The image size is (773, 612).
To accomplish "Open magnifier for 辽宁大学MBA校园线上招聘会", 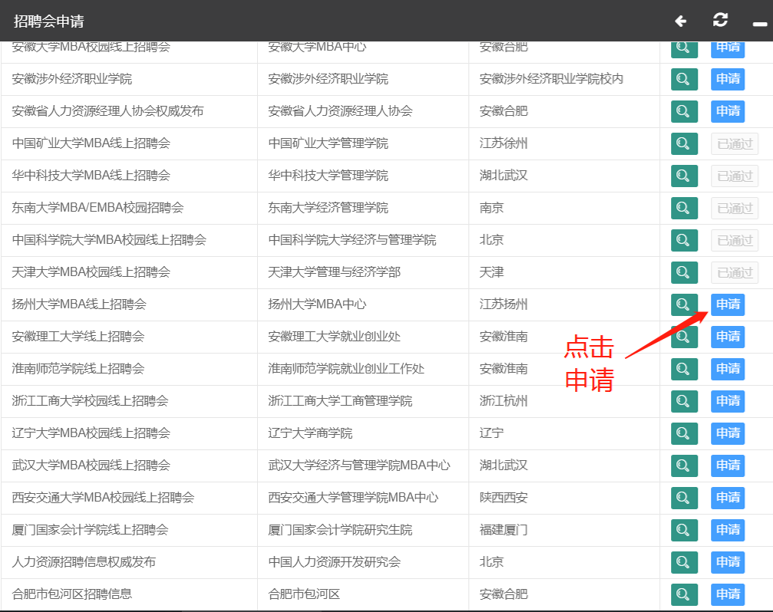I will (x=684, y=433).
